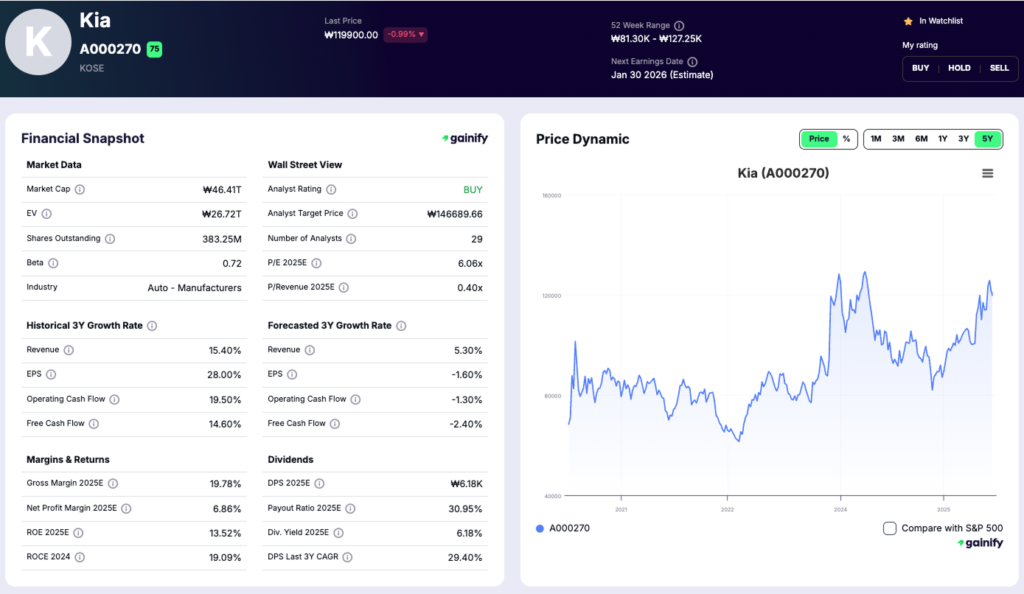Screen dimensions: 1024x594
Task: Enable Compare with S&P 500 checkbox
Action: [890, 528]
